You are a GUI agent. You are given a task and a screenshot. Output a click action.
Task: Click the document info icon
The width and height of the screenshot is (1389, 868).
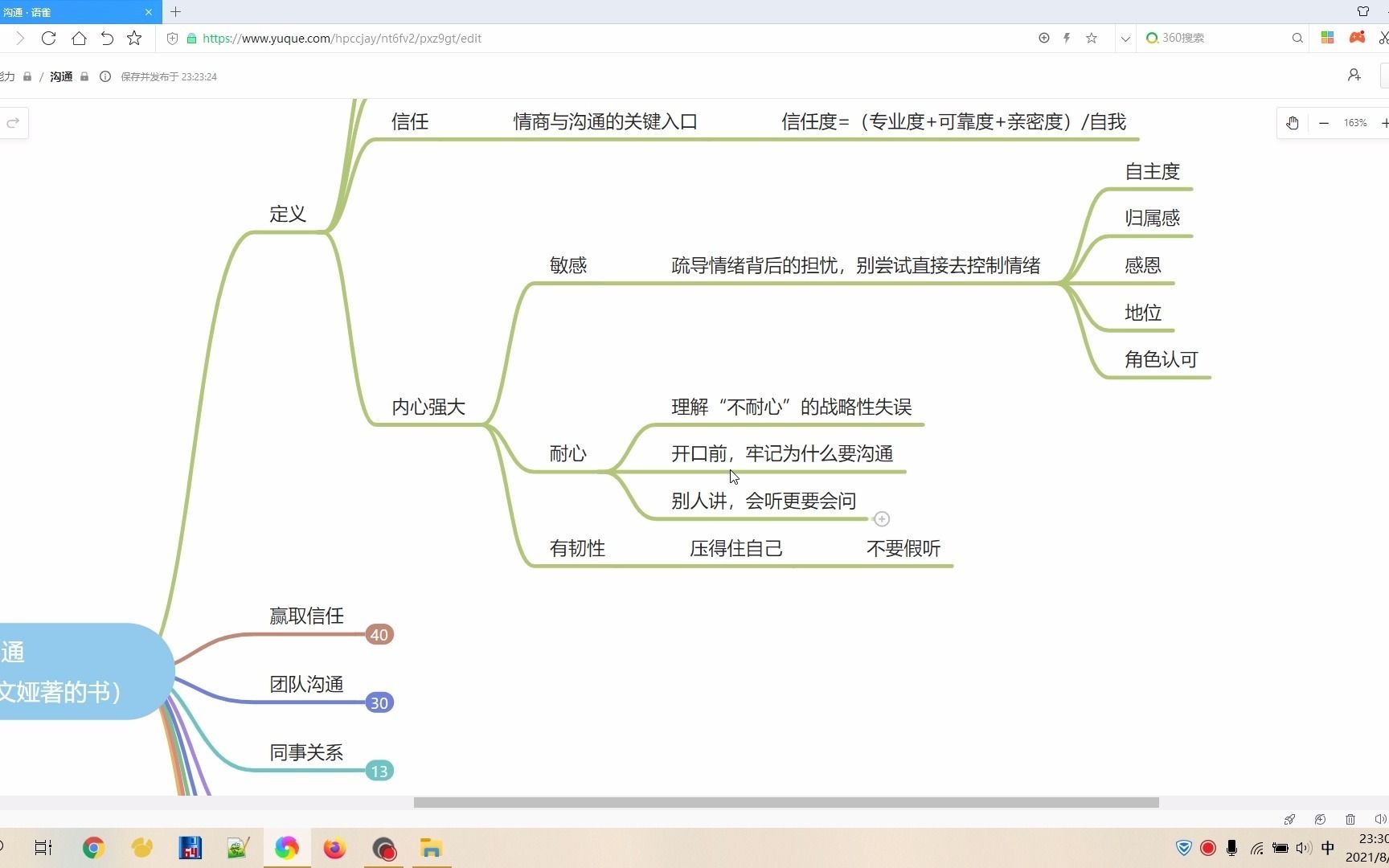105,76
